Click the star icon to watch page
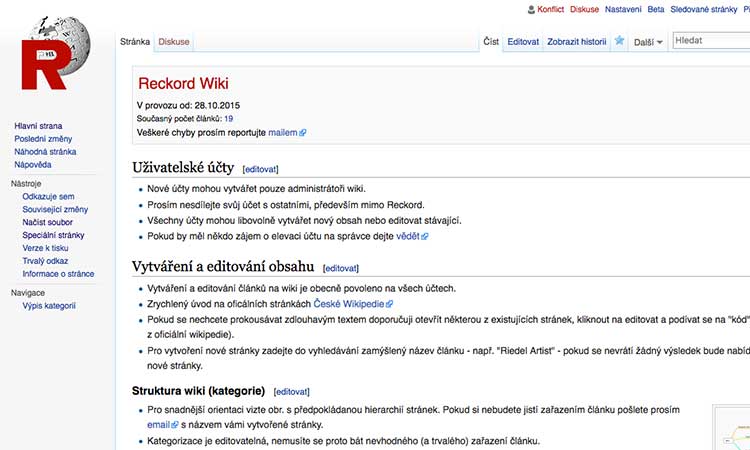This screenshot has width=750, height=450. click(620, 41)
